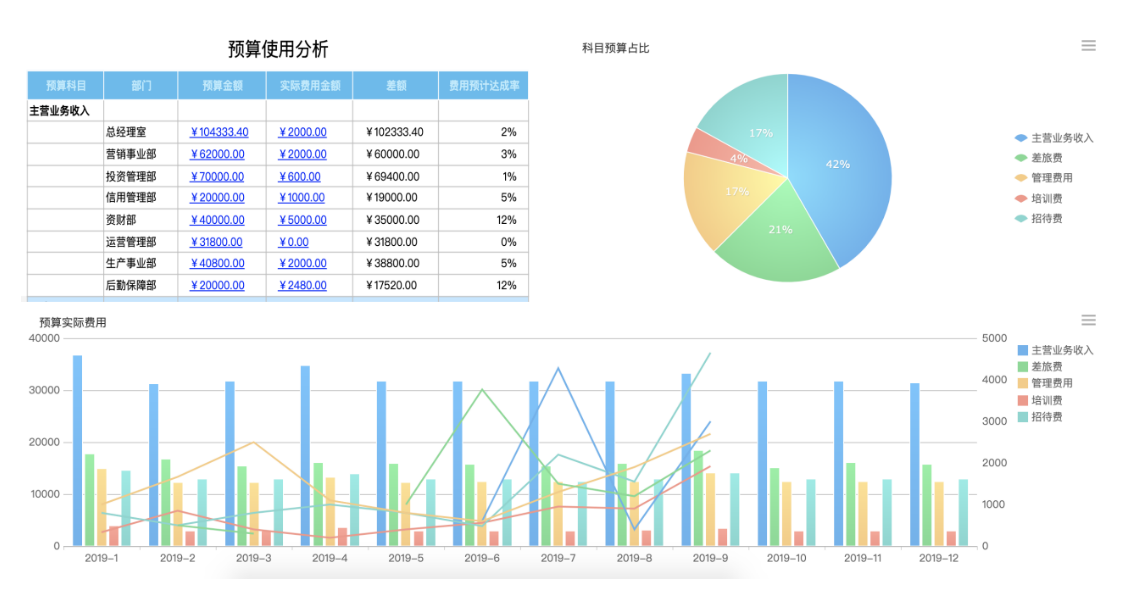This screenshot has height=614, width=1140.
Task: Click the ￥2480.00 actual expense link
Action: [302, 285]
